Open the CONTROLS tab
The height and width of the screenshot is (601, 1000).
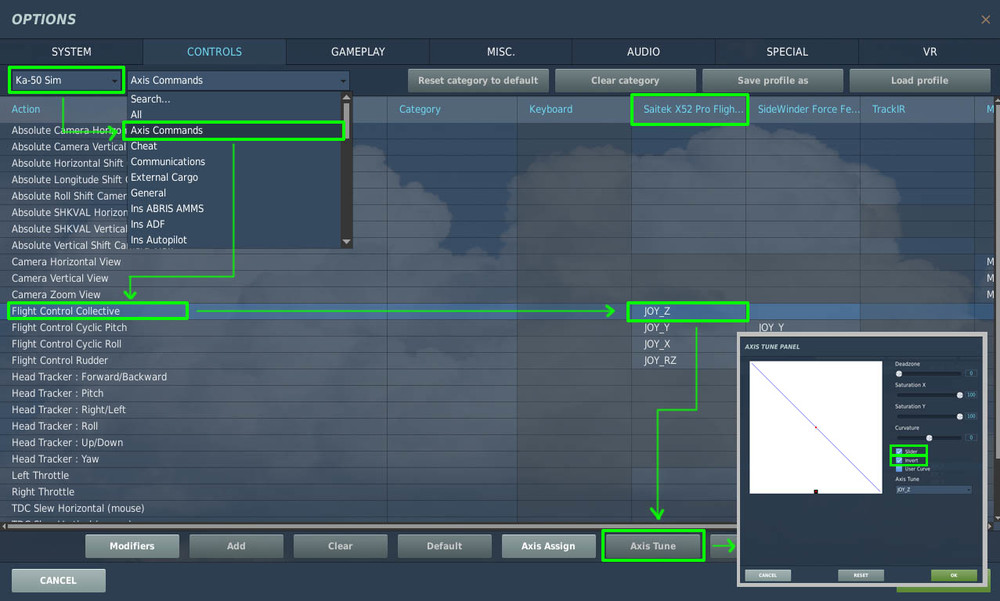pos(214,52)
